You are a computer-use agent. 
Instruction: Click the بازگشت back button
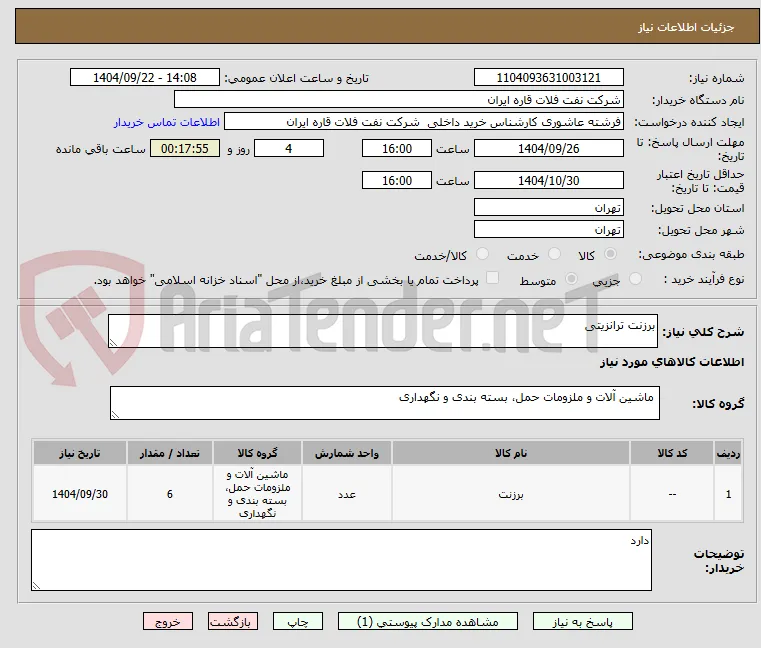(x=233, y=622)
